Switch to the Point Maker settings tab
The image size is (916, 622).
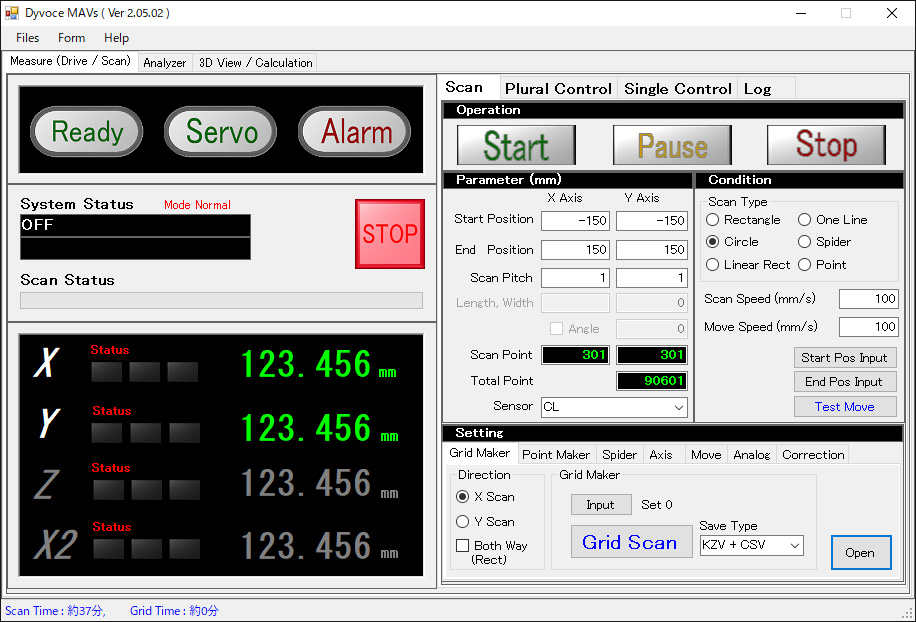click(x=556, y=454)
